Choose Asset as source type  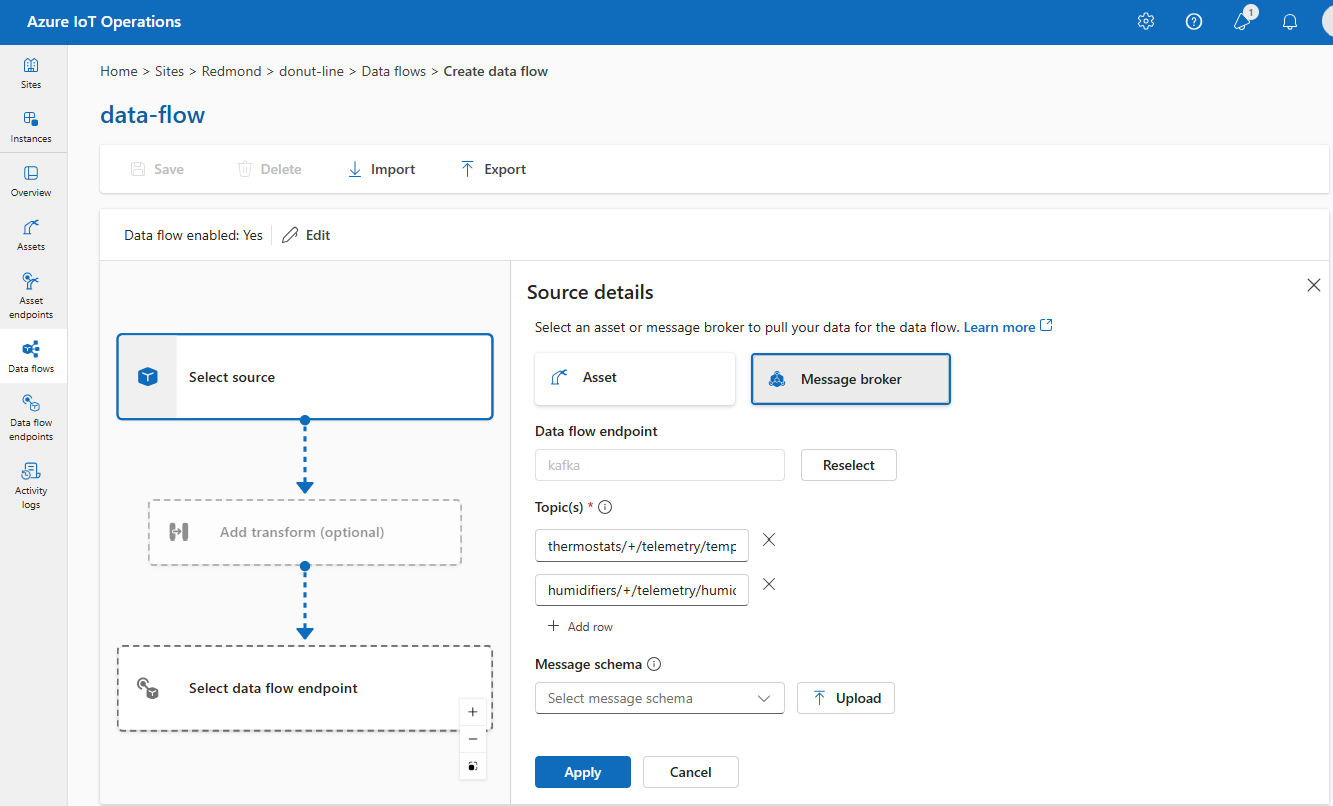tap(635, 378)
